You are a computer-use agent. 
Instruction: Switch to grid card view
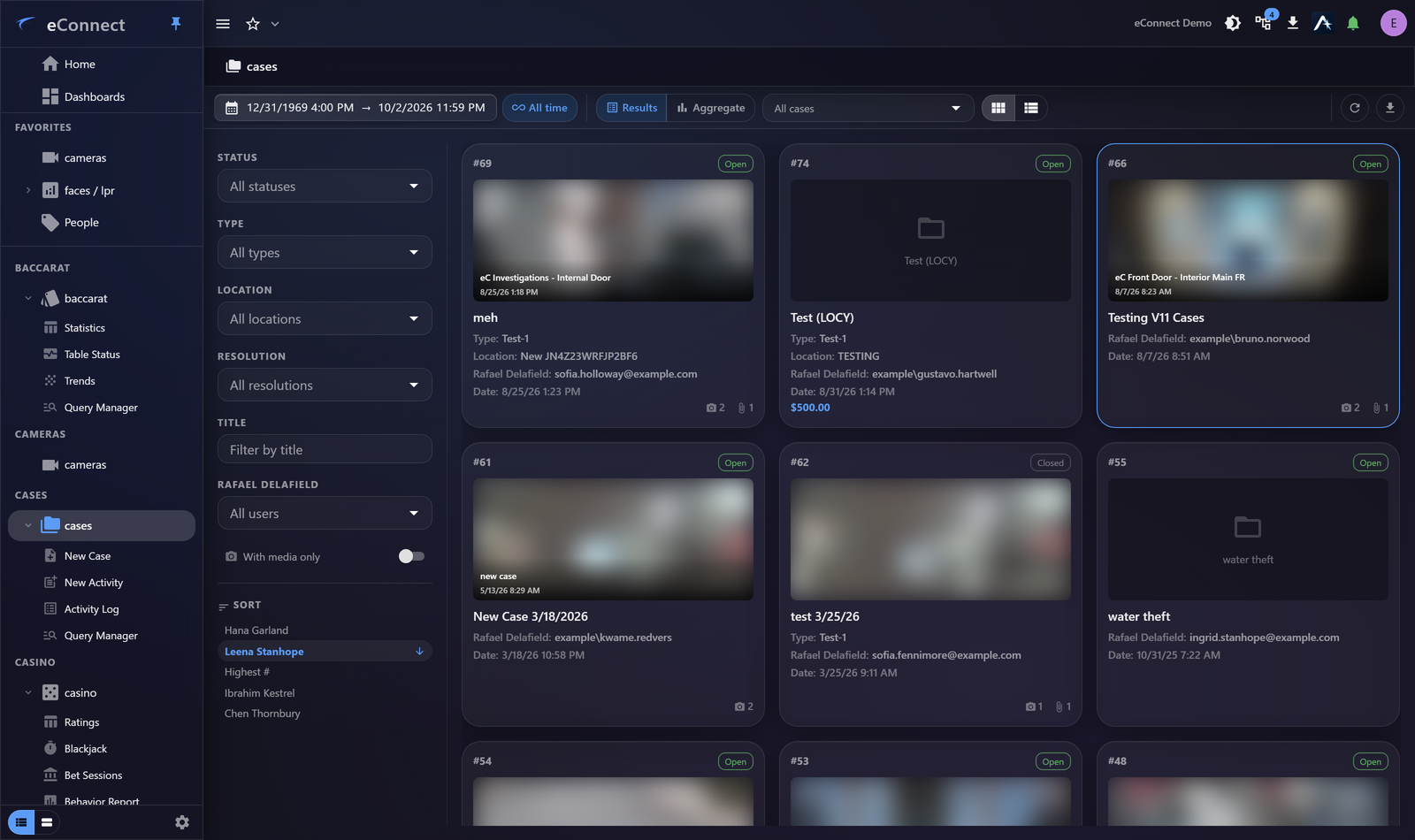[x=998, y=108]
